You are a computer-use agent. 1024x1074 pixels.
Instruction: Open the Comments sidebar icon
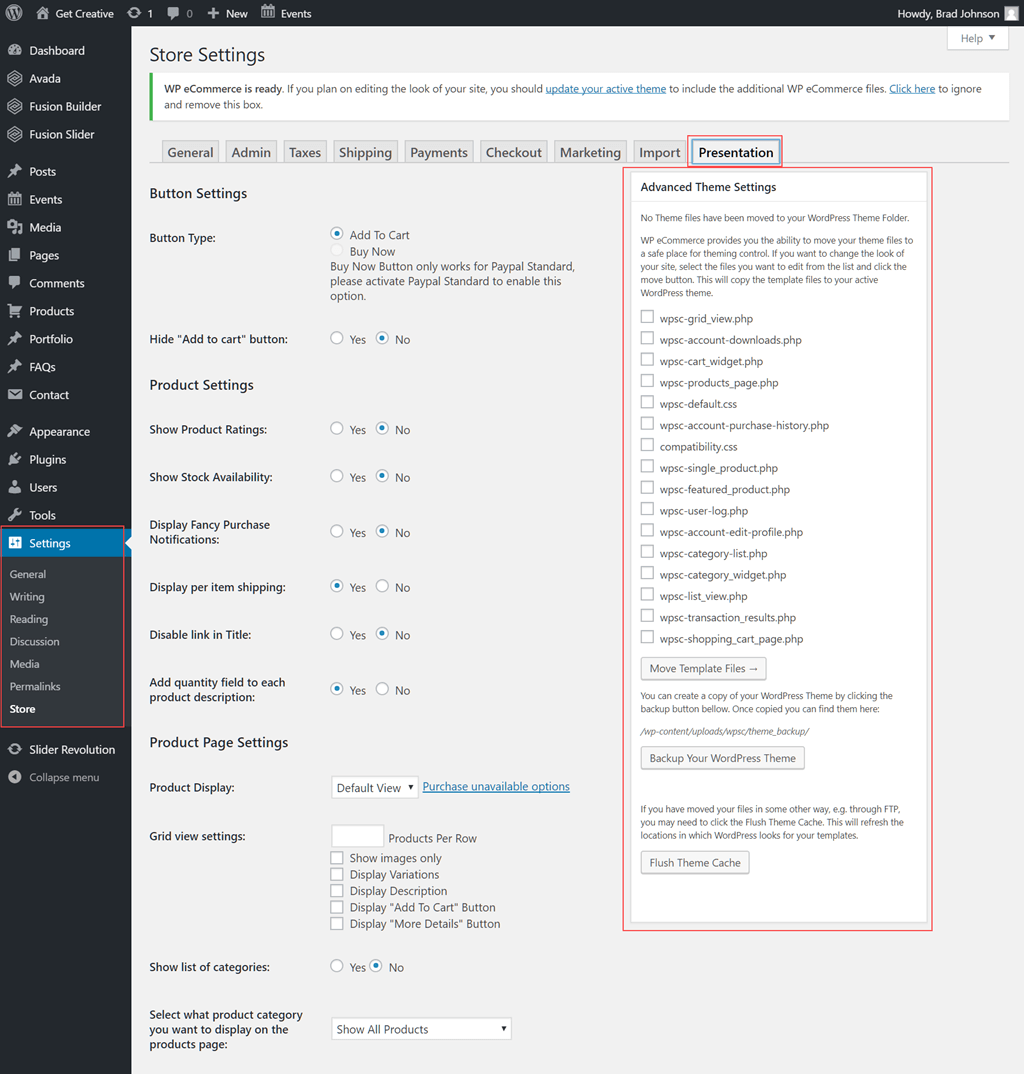tap(14, 282)
